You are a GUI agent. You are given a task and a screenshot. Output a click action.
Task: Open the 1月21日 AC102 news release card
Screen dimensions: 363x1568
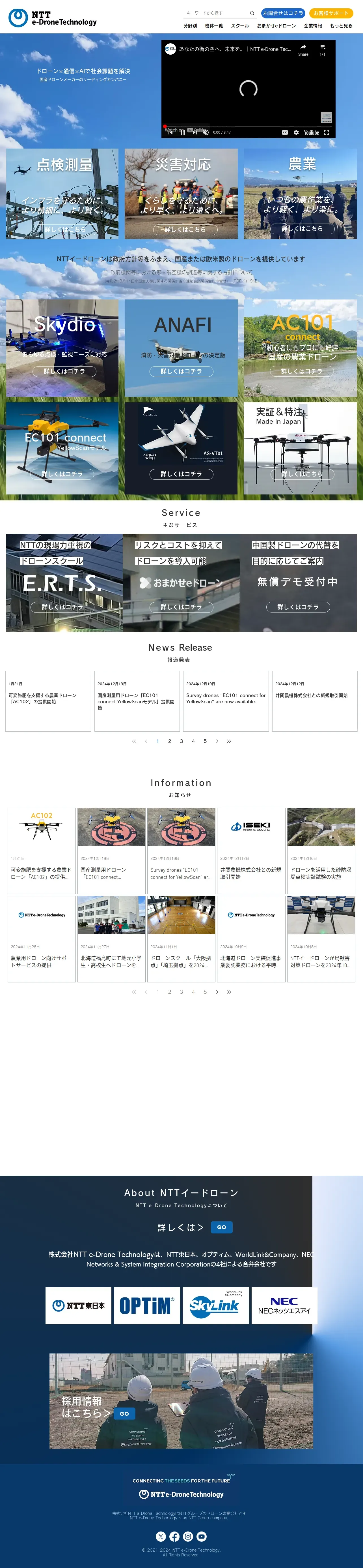pos(49,701)
